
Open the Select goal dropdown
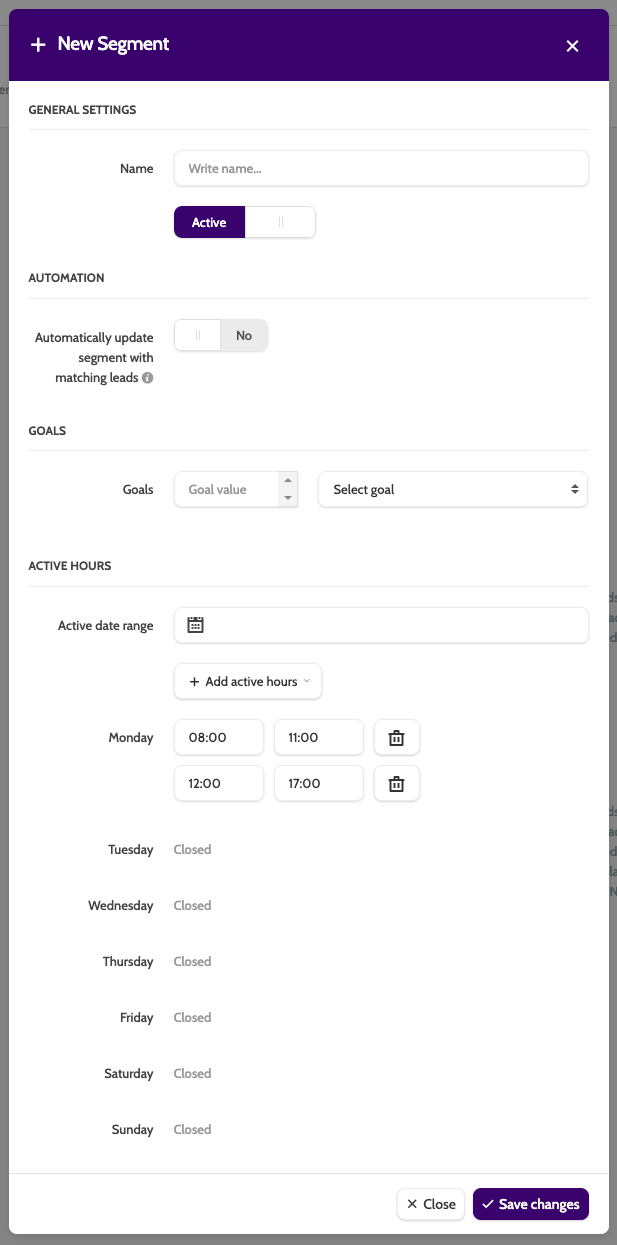point(452,490)
